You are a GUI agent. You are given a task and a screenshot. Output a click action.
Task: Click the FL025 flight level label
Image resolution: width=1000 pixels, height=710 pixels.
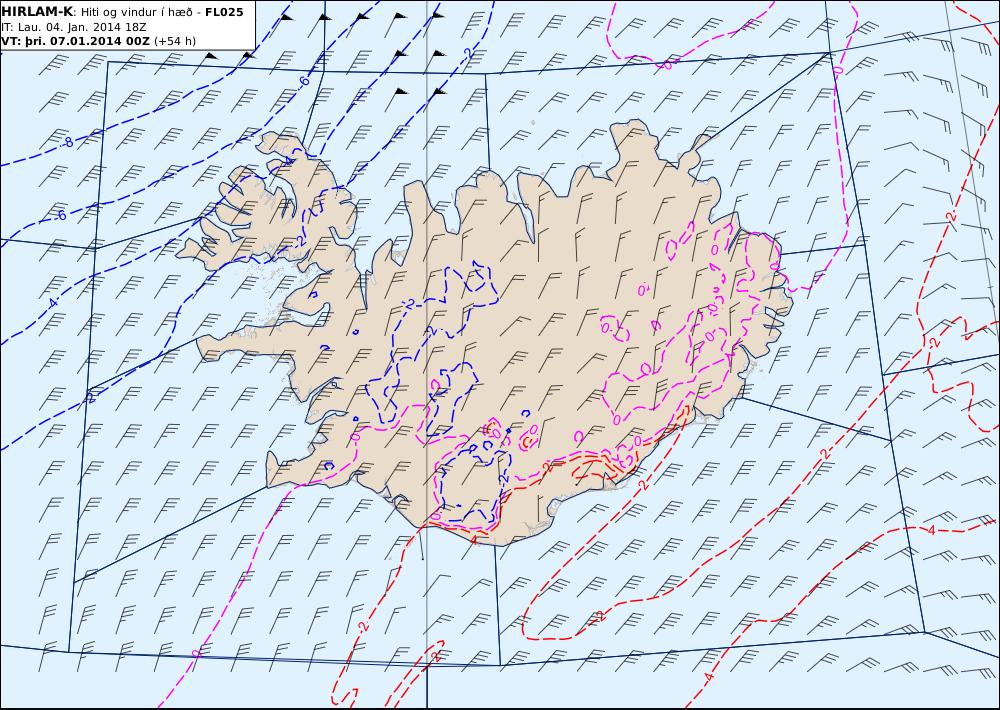pyautogui.click(x=224, y=12)
